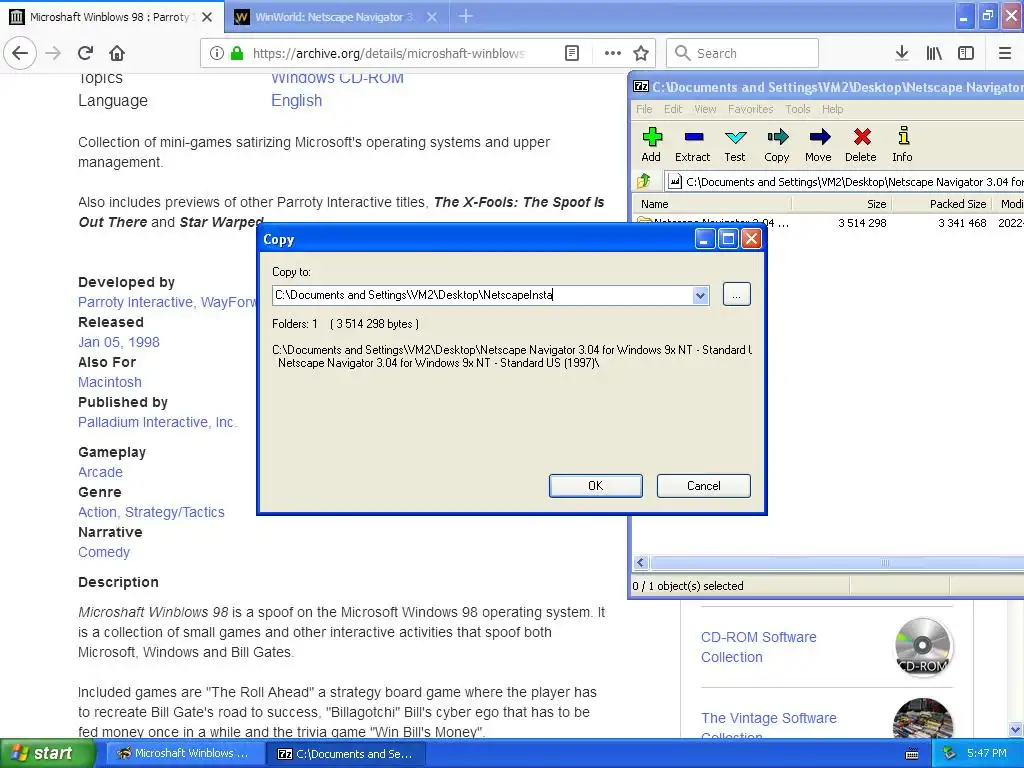Cancel the Copy dialog
Screen dimensions: 1024x768
click(x=703, y=486)
